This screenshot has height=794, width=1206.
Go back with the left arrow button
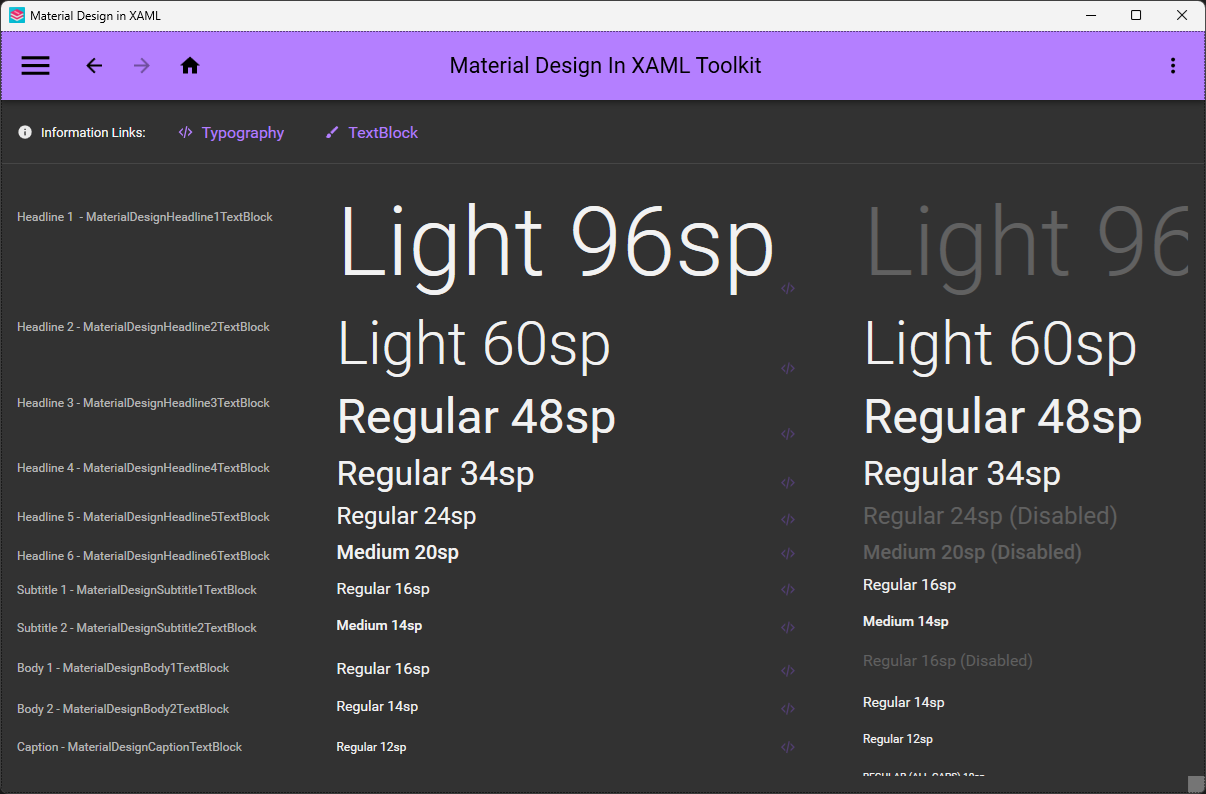pyautogui.click(x=94, y=66)
